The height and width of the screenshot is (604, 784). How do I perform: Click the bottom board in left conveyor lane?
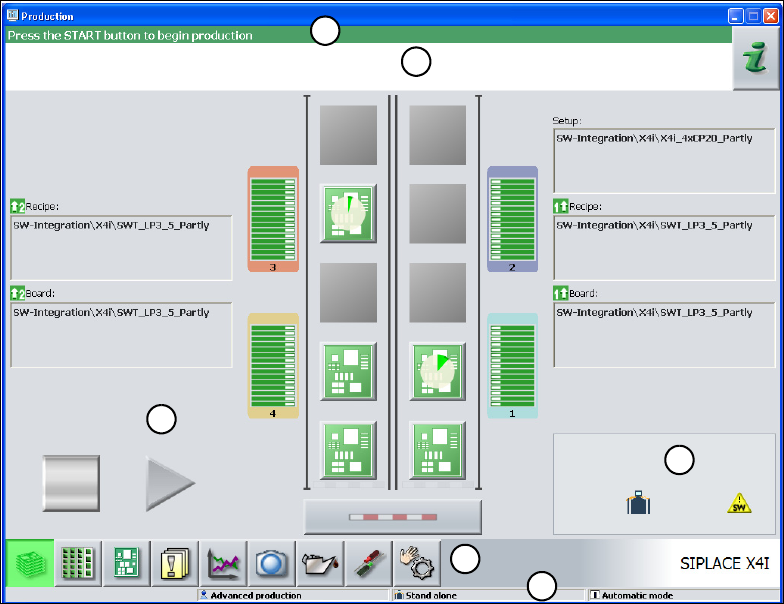[x=348, y=450]
